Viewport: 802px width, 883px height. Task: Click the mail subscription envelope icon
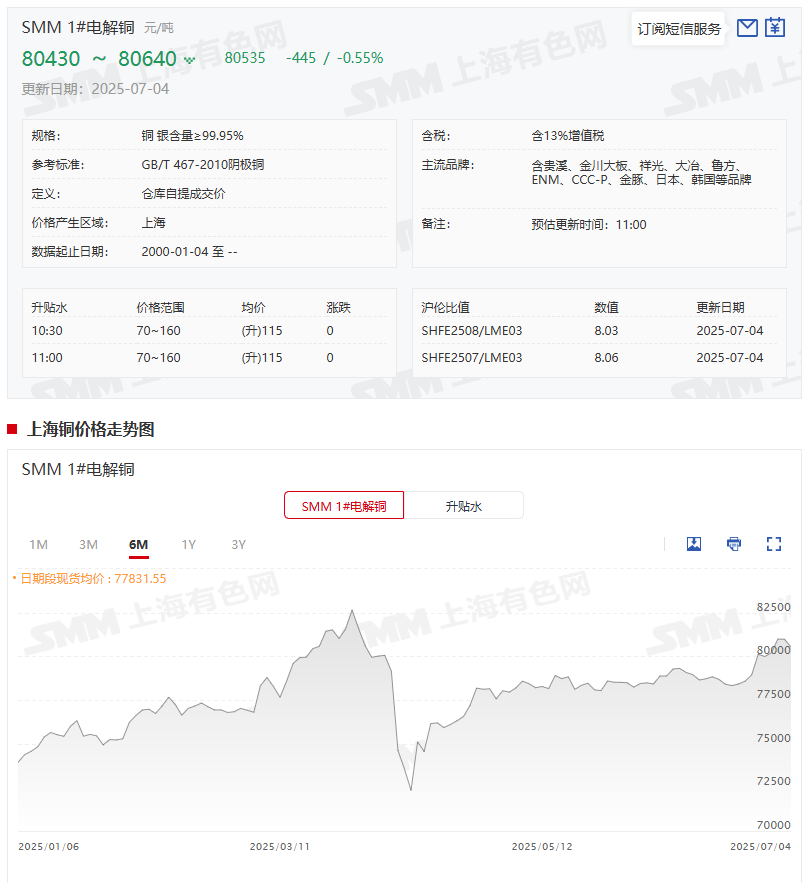[747, 28]
